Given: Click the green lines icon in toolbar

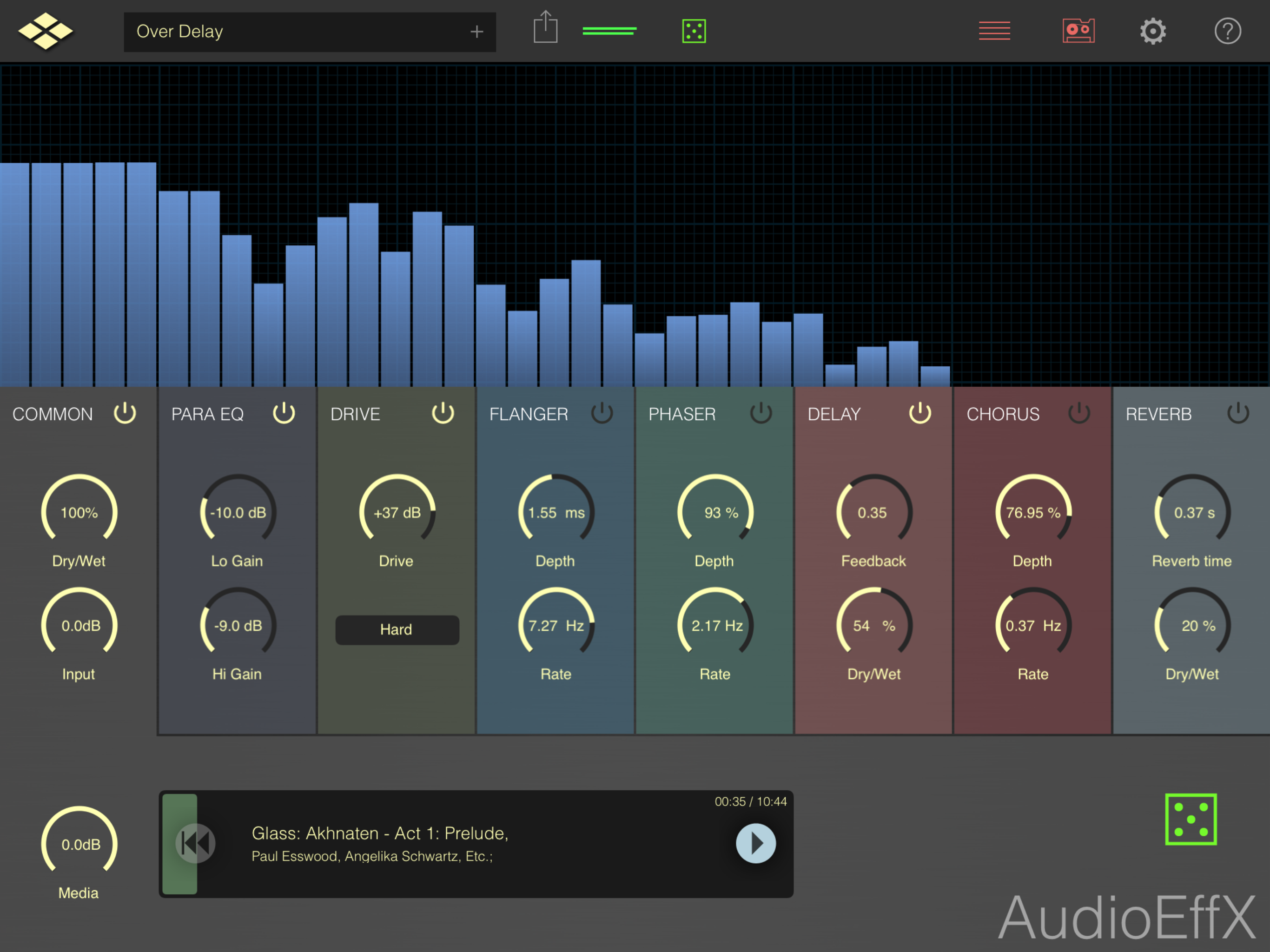Looking at the screenshot, I should [x=609, y=30].
